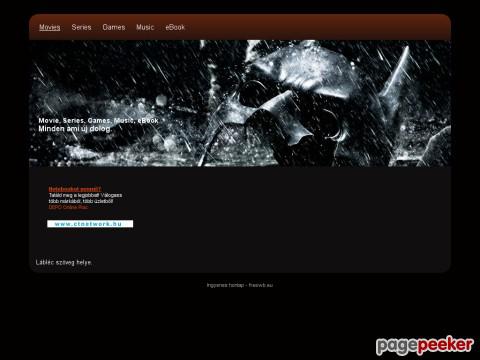Viewport: 480px width, 360px height.
Task: Click the orange underlined ad headline
Action: [75, 189]
